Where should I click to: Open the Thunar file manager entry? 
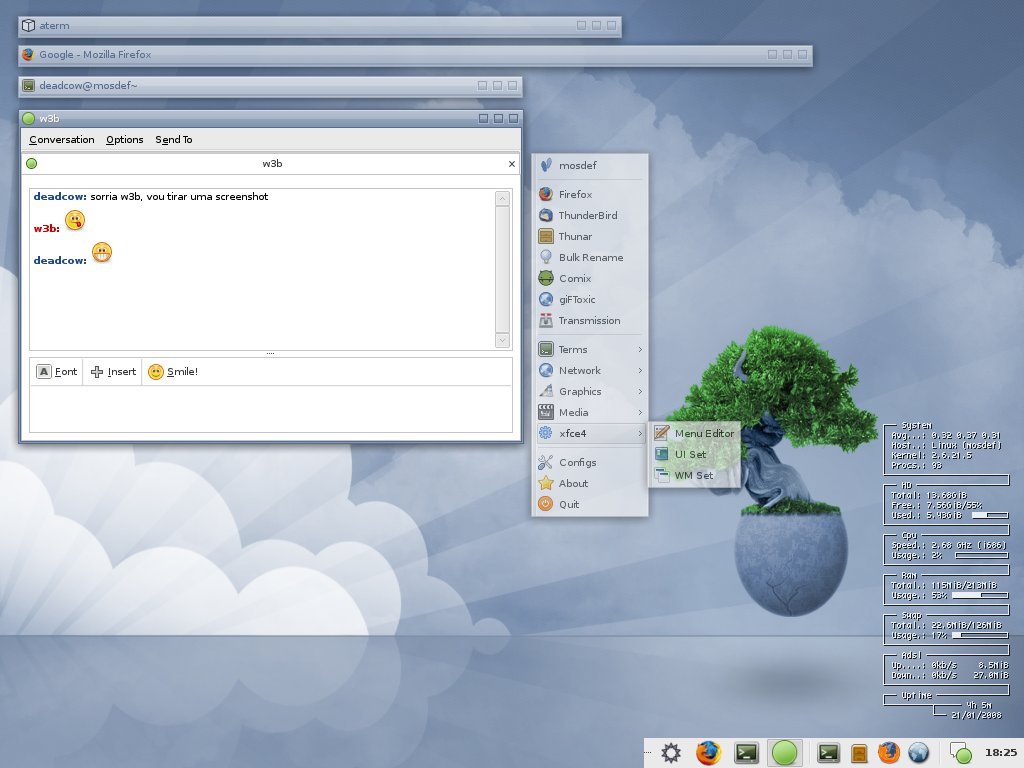pyautogui.click(x=590, y=236)
